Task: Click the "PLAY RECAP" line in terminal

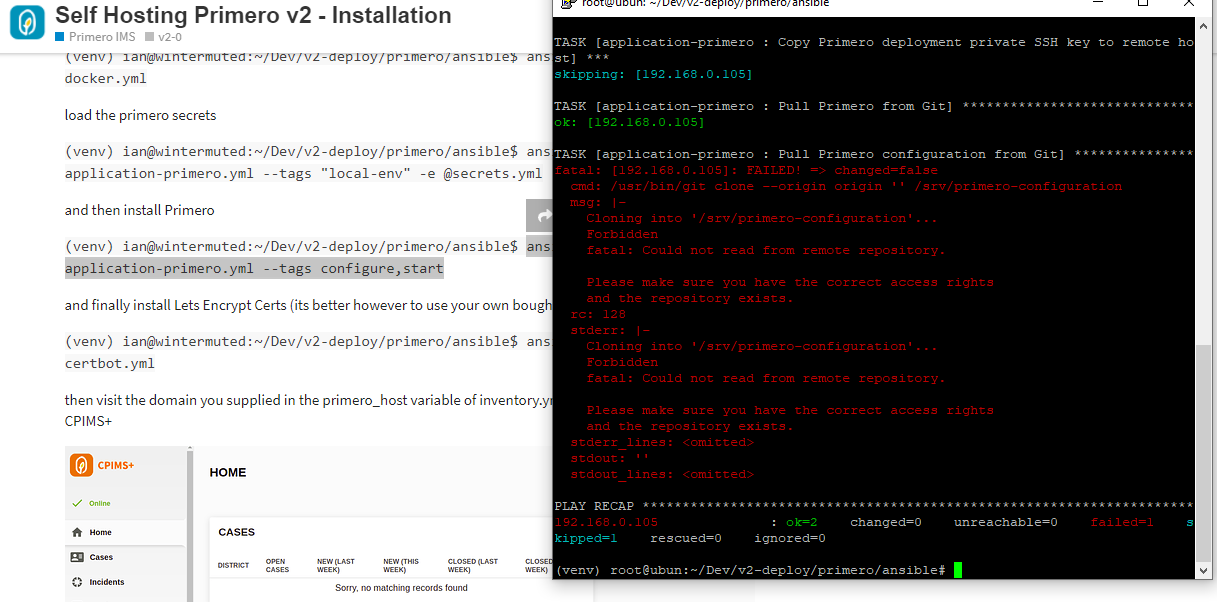Action: 873,506
